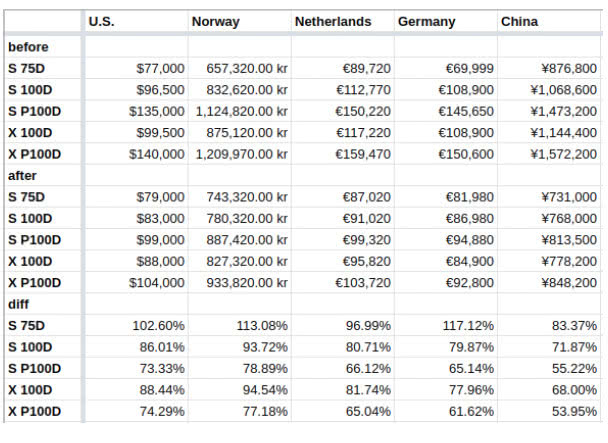Select the $77,000 U.S. price cell
The image size is (608, 443).
point(136,68)
